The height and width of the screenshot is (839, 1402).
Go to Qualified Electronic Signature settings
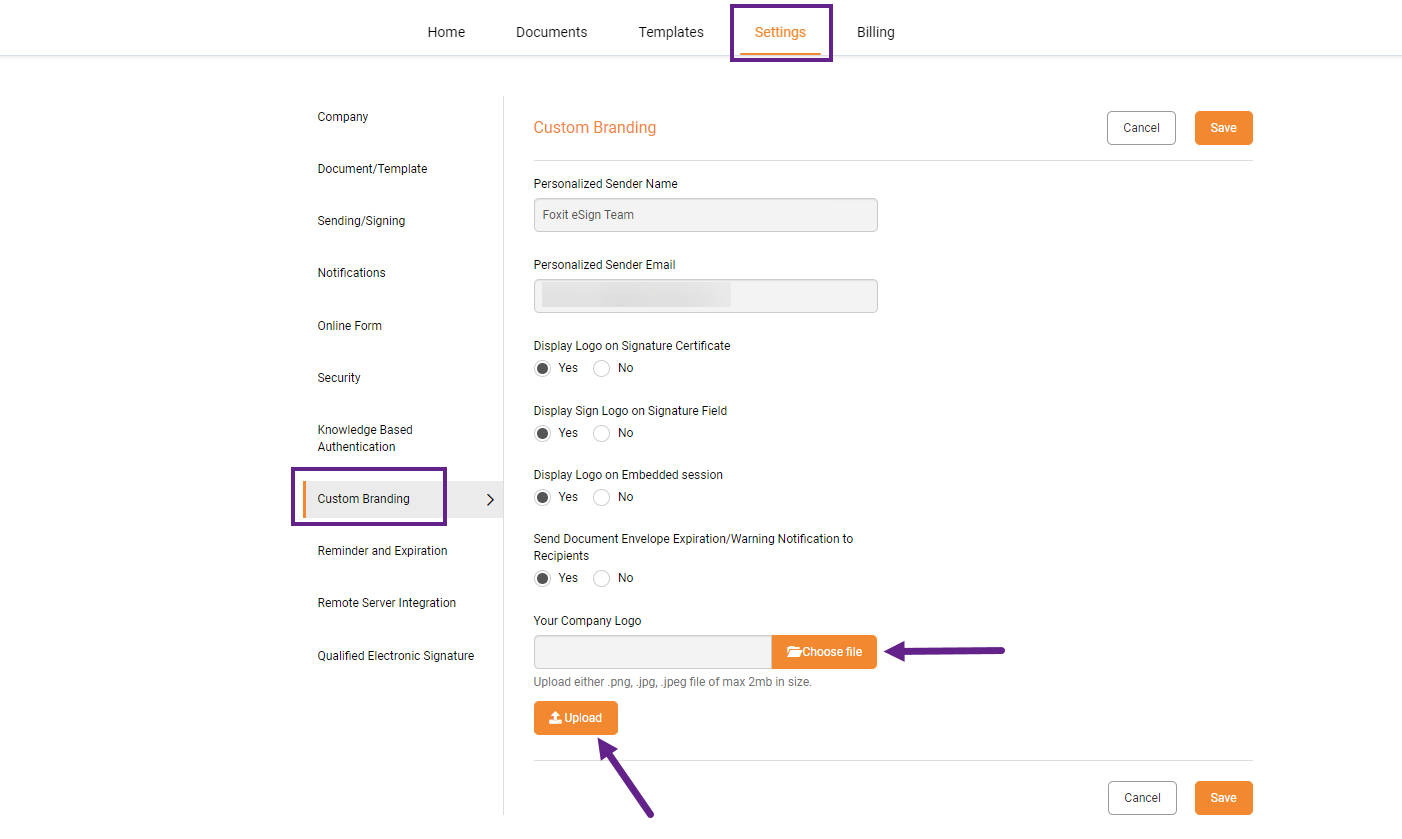pos(395,656)
